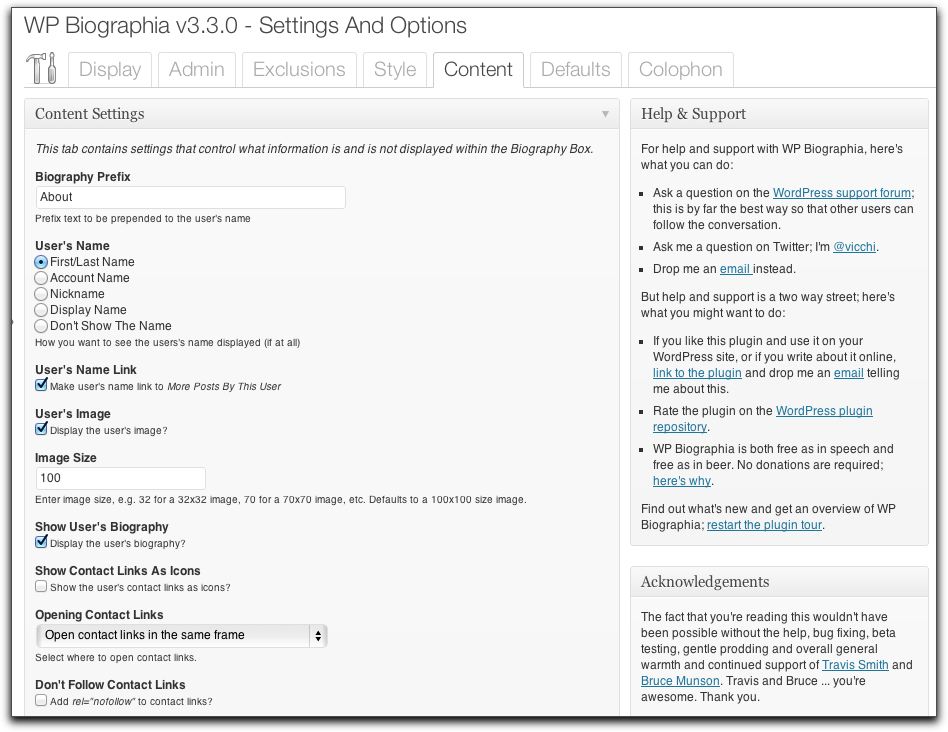Screen dimensions: 948x732
Task: Switch to the Display tab
Action: pos(110,69)
